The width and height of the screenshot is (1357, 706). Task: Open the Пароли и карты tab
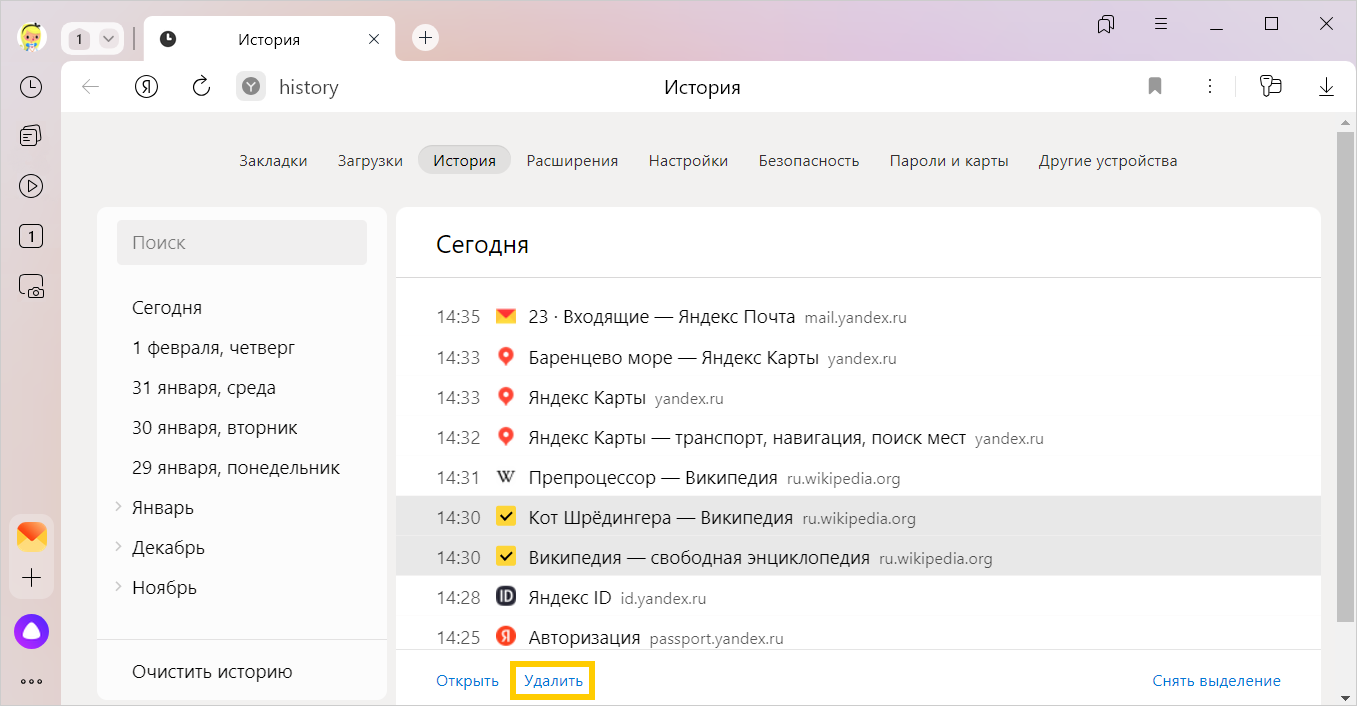[949, 160]
